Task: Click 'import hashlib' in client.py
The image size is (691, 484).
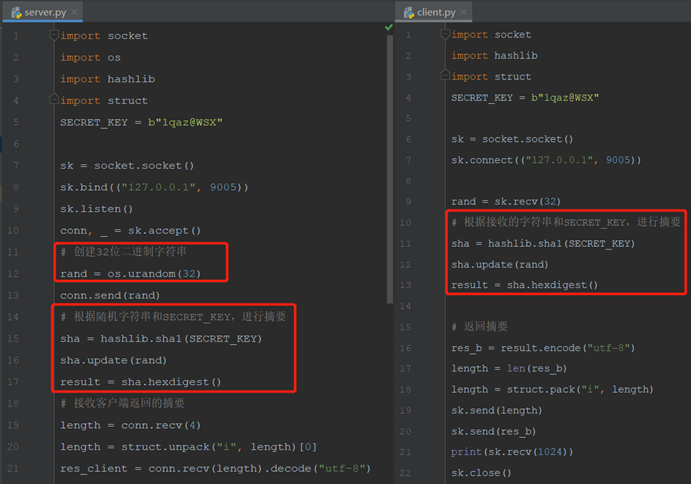Action: click(494, 56)
